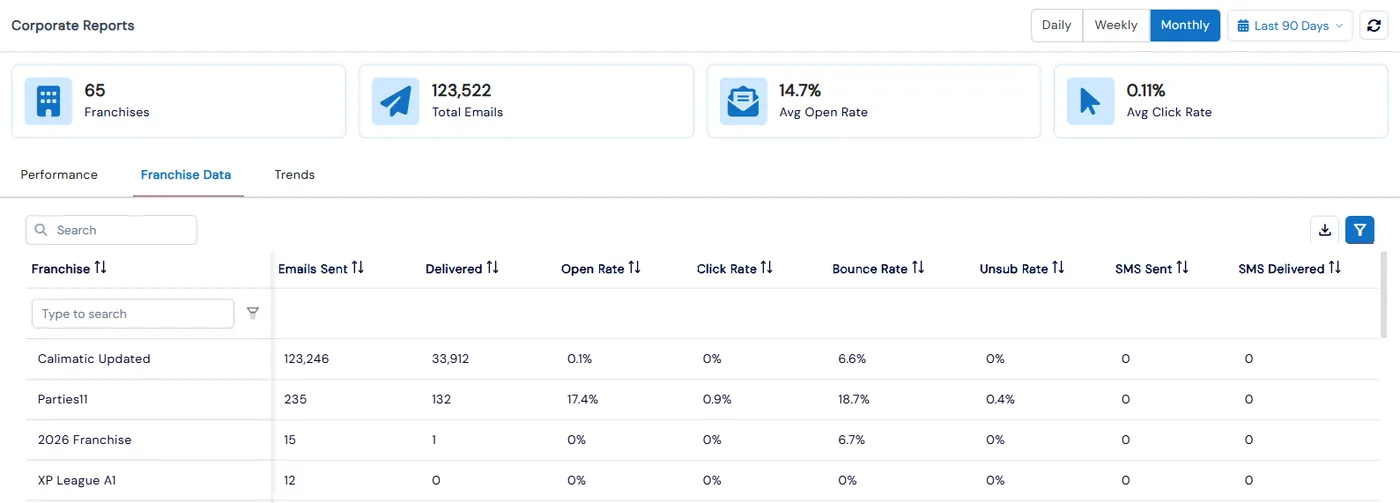This screenshot has width=1400, height=503.
Task: Focus the table Search field
Action: (x=111, y=230)
